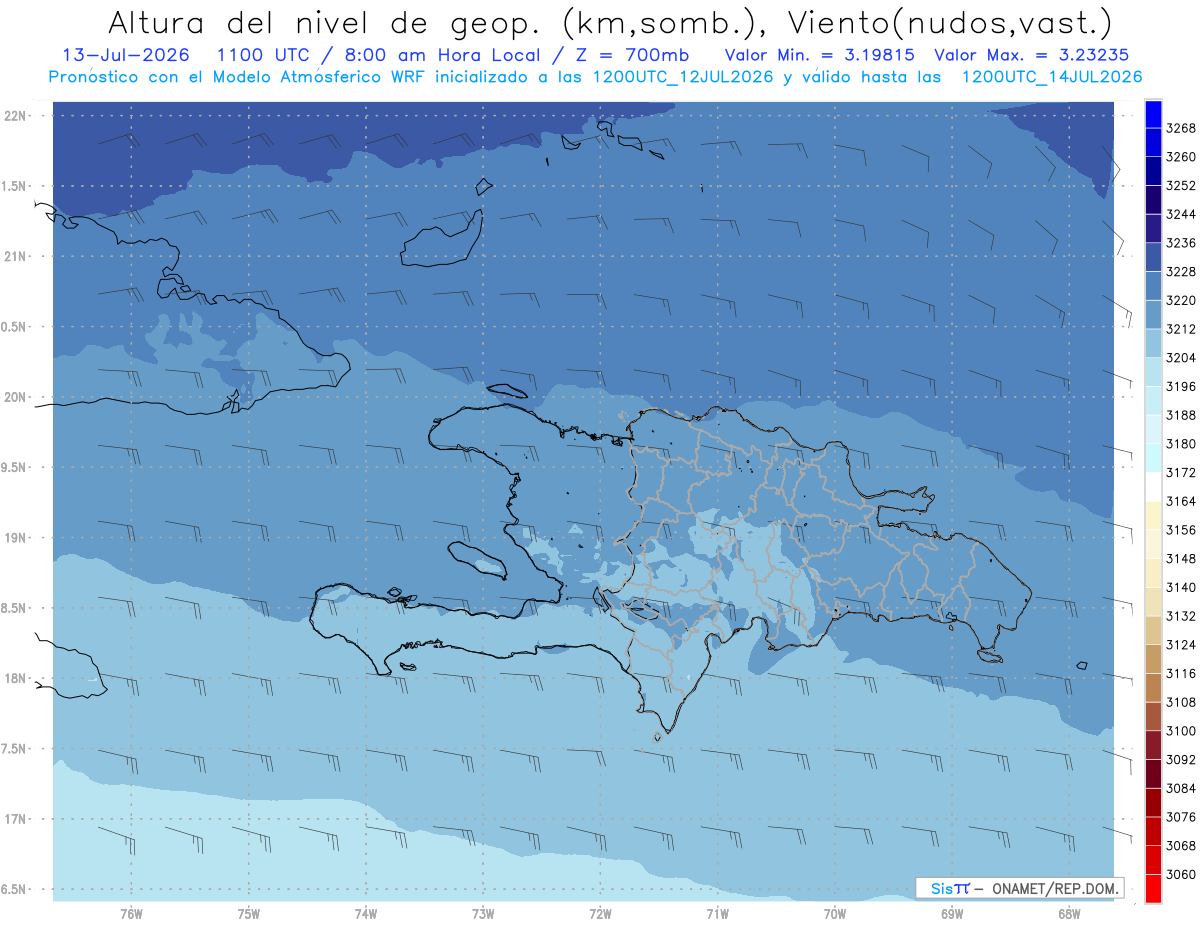Screen dimensions: 1200x927
Task: Pick the swatch between 3228 and 3220
Action: pos(1153,286)
